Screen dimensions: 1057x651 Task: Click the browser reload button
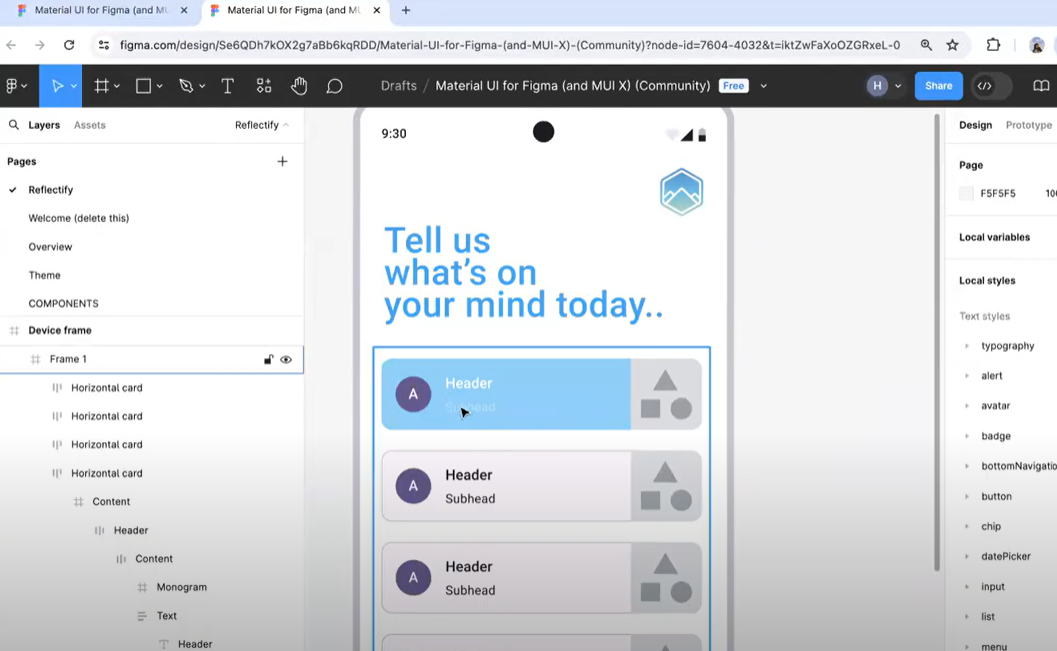click(x=69, y=45)
